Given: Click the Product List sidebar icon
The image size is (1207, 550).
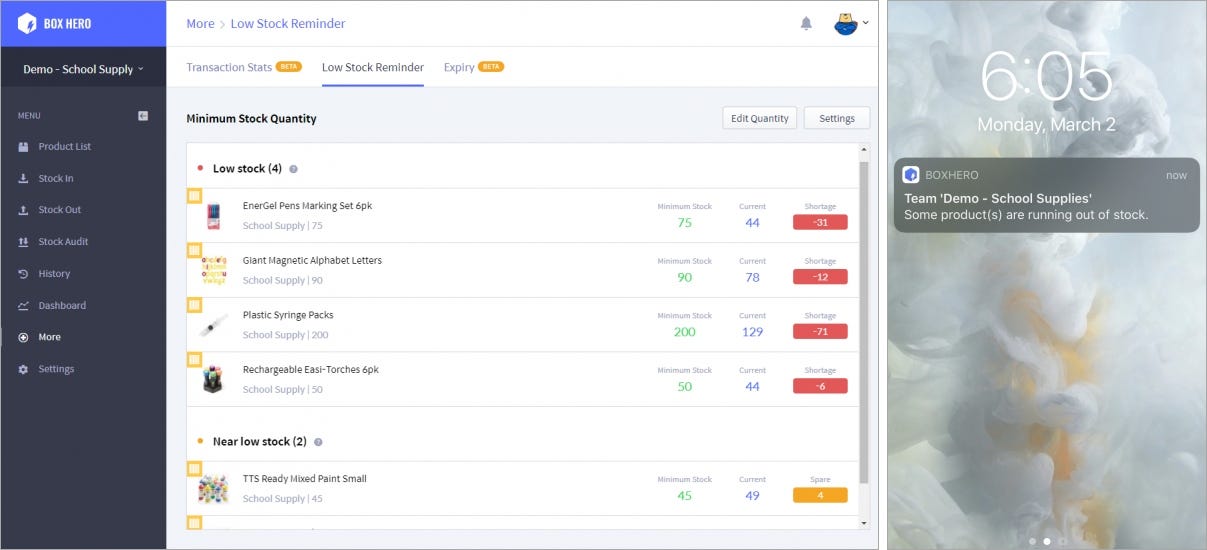Looking at the screenshot, I should pos(23,146).
